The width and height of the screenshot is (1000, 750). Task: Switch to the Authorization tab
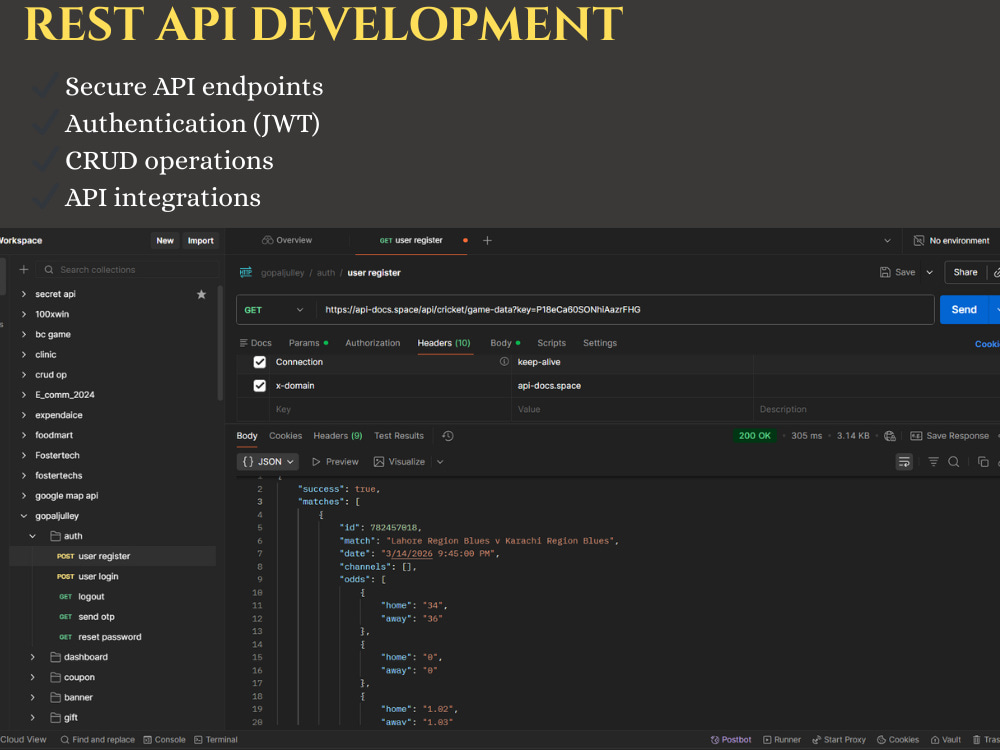coord(373,343)
